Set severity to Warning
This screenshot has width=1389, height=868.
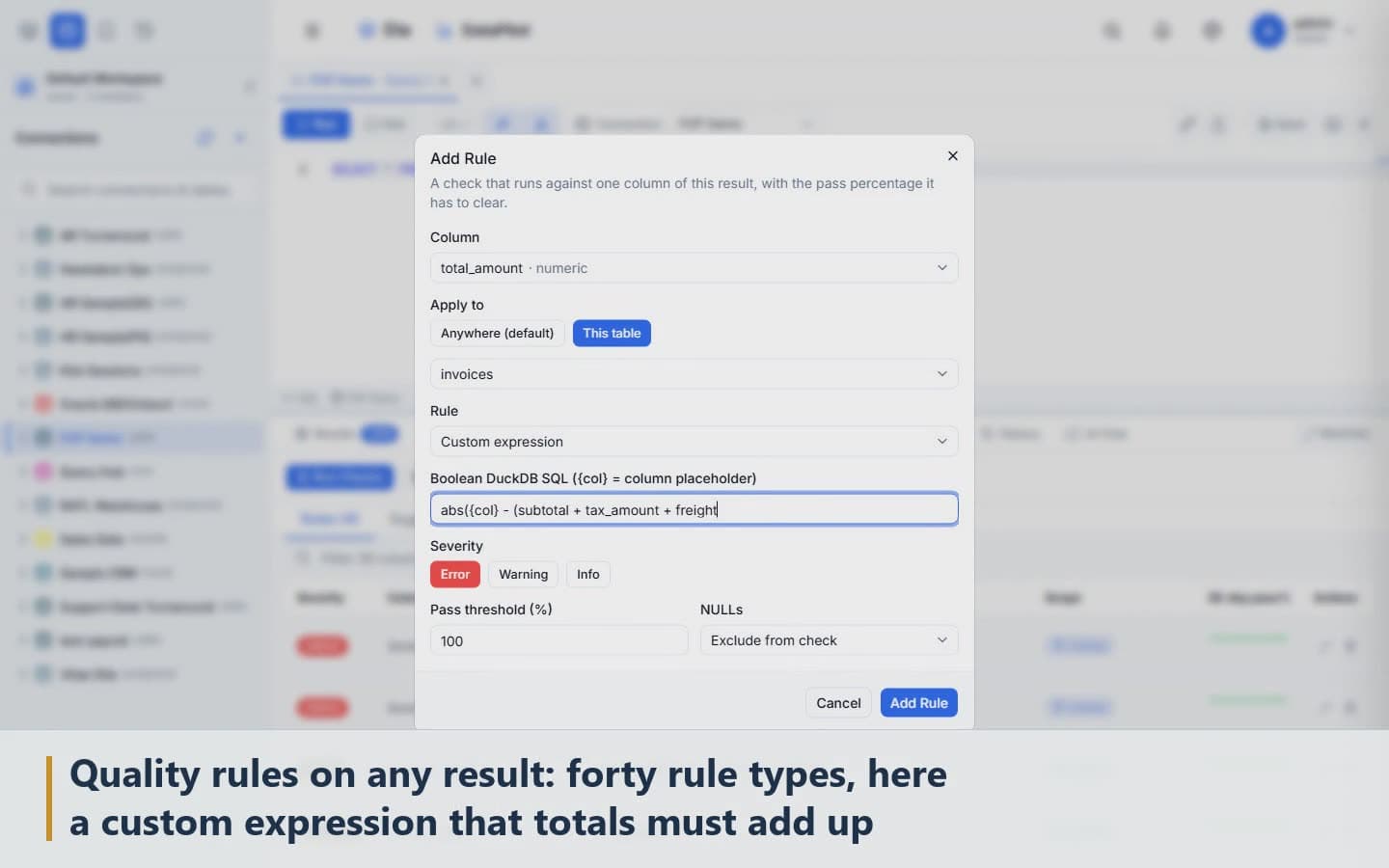pyautogui.click(x=523, y=575)
